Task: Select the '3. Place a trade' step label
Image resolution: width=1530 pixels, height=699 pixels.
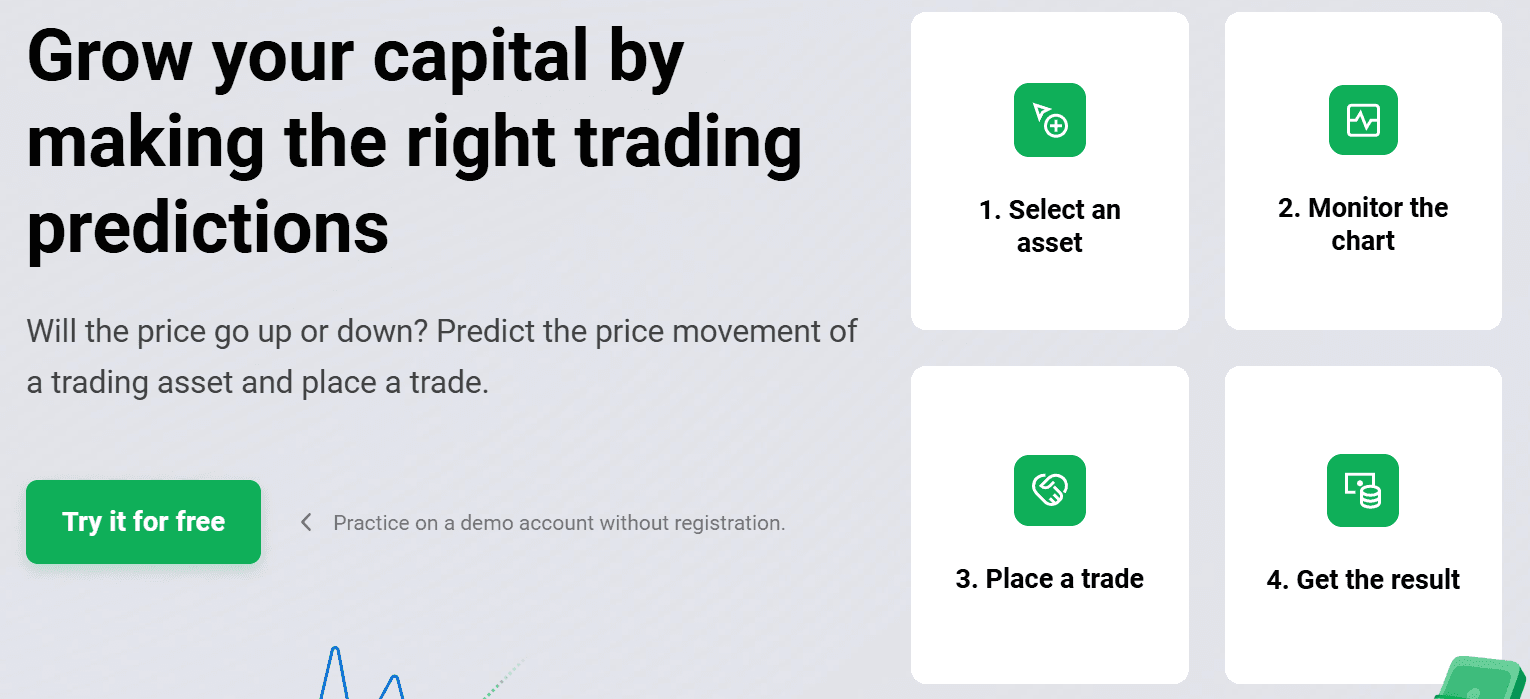Action: (1050, 579)
